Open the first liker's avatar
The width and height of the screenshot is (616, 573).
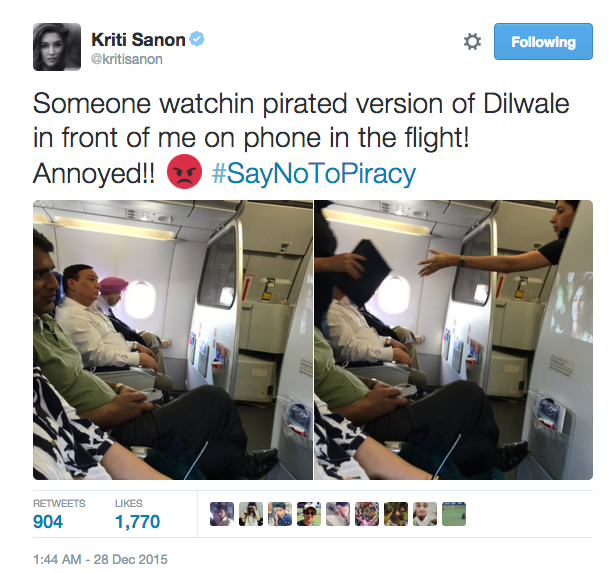(222, 514)
